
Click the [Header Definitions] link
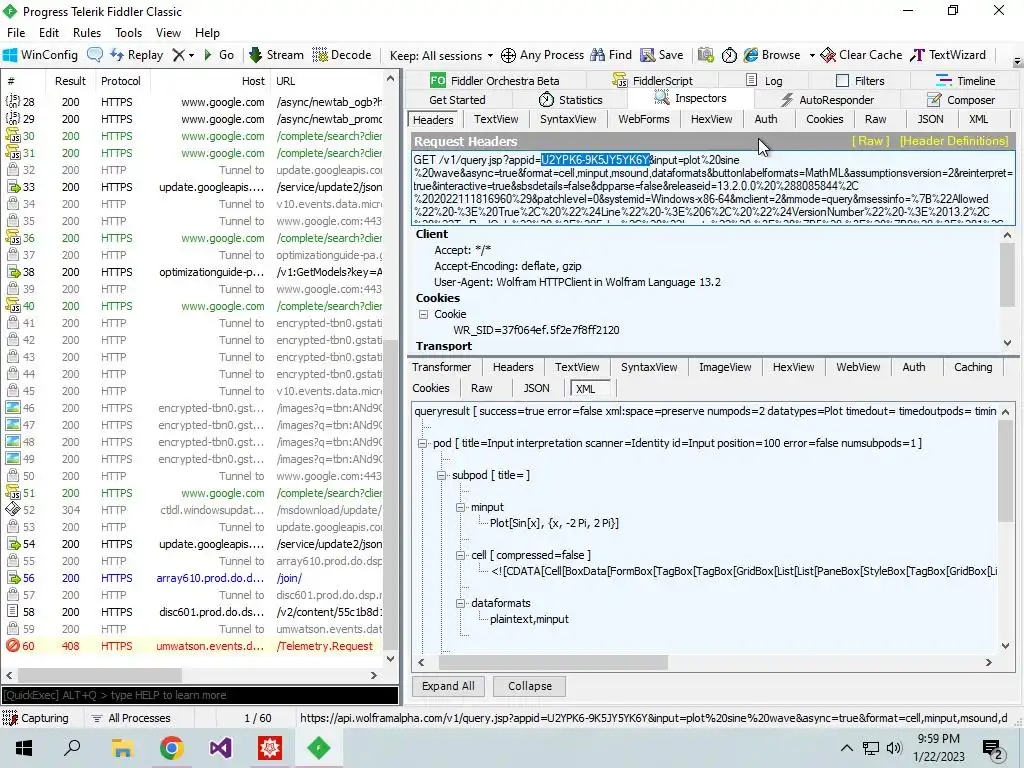(x=954, y=141)
